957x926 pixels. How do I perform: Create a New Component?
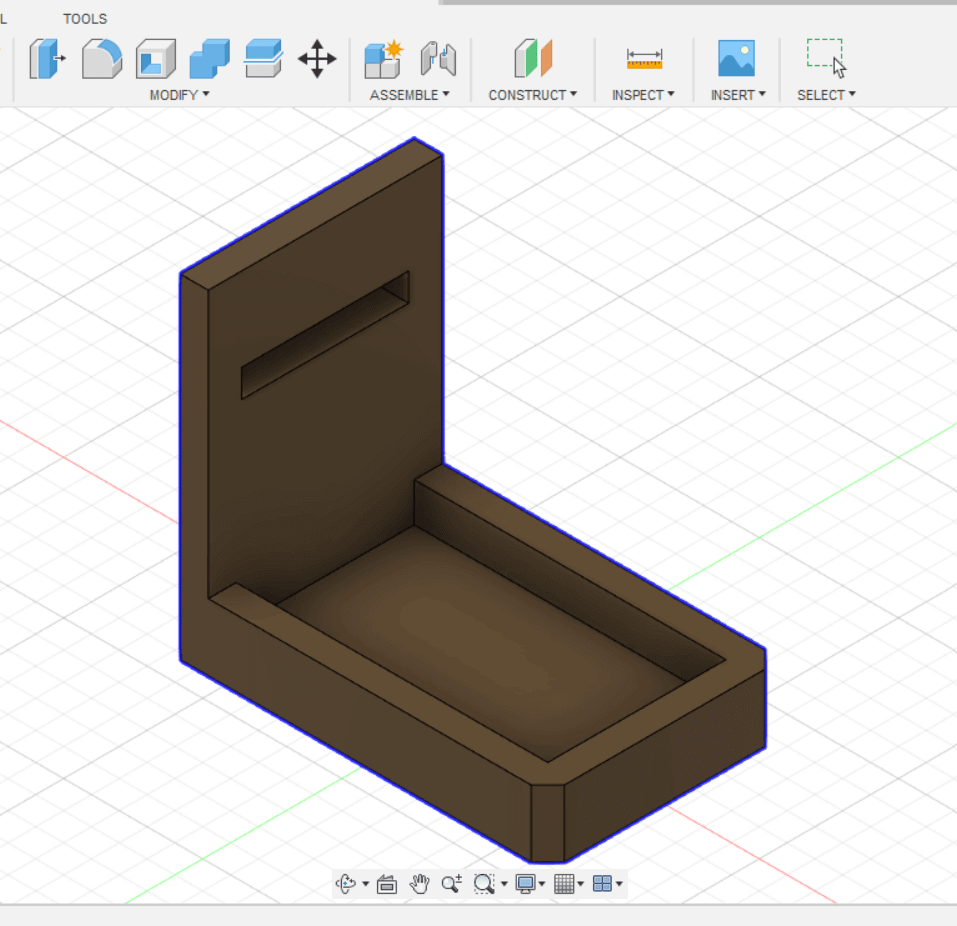coord(384,59)
